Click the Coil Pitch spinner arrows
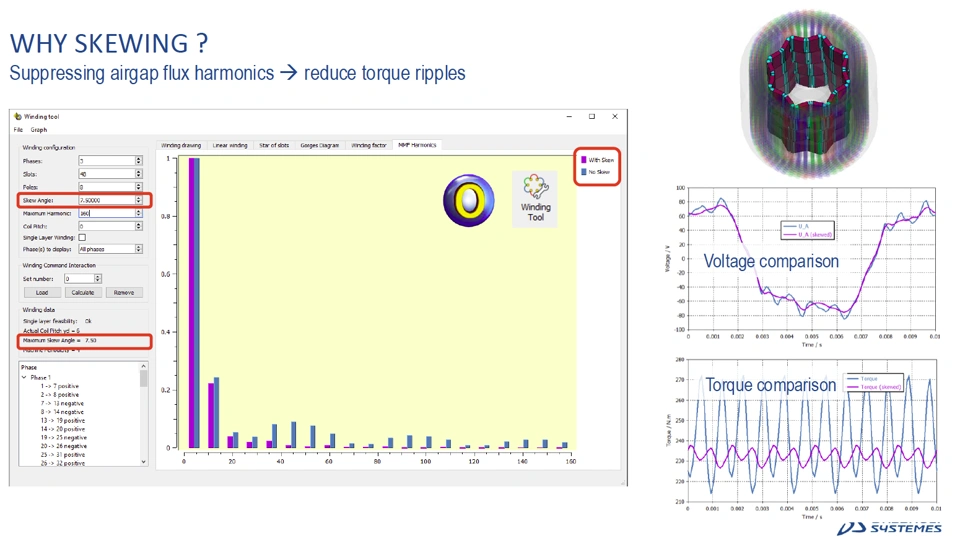 tap(139, 226)
